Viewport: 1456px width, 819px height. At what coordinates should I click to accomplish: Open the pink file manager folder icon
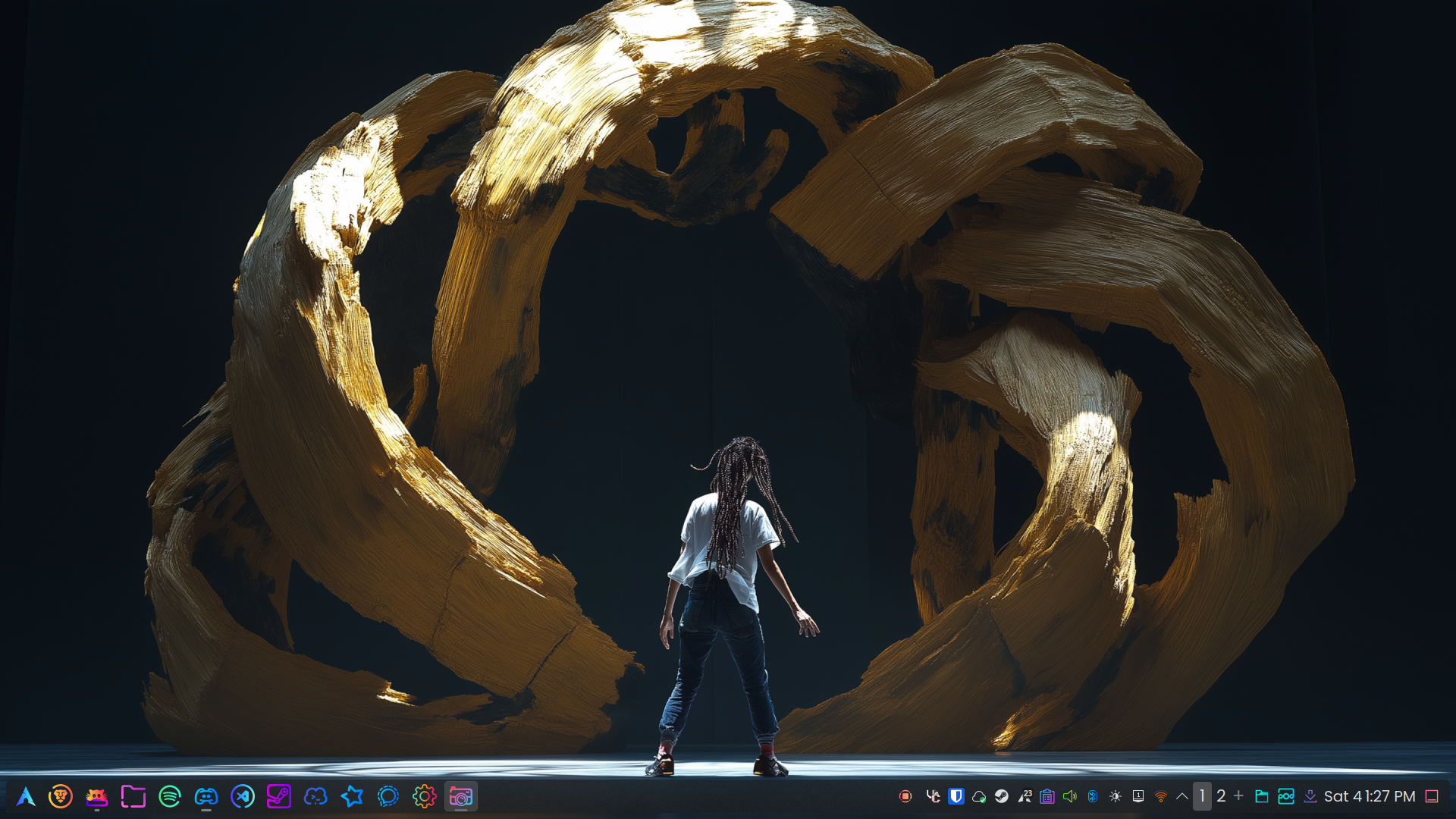[133, 796]
